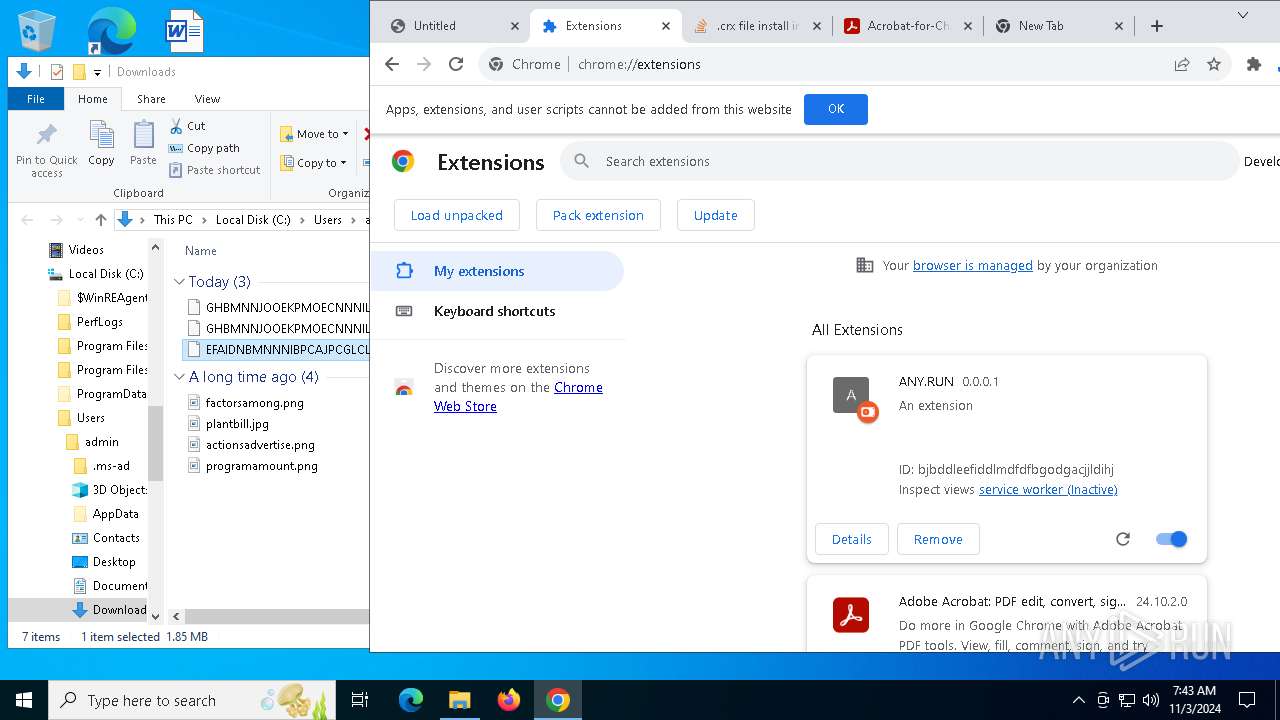The image size is (1280, 720).
Task: Select Keyboard shortcuts in sidebar
Action: tap(497, 311)
